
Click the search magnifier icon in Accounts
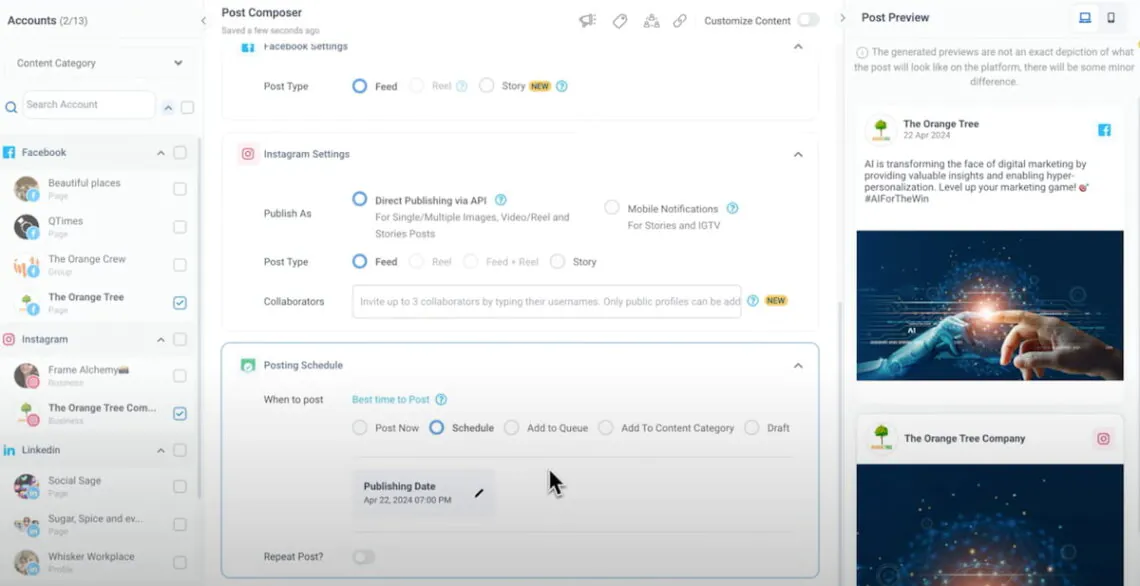click(x=11, y=108)
